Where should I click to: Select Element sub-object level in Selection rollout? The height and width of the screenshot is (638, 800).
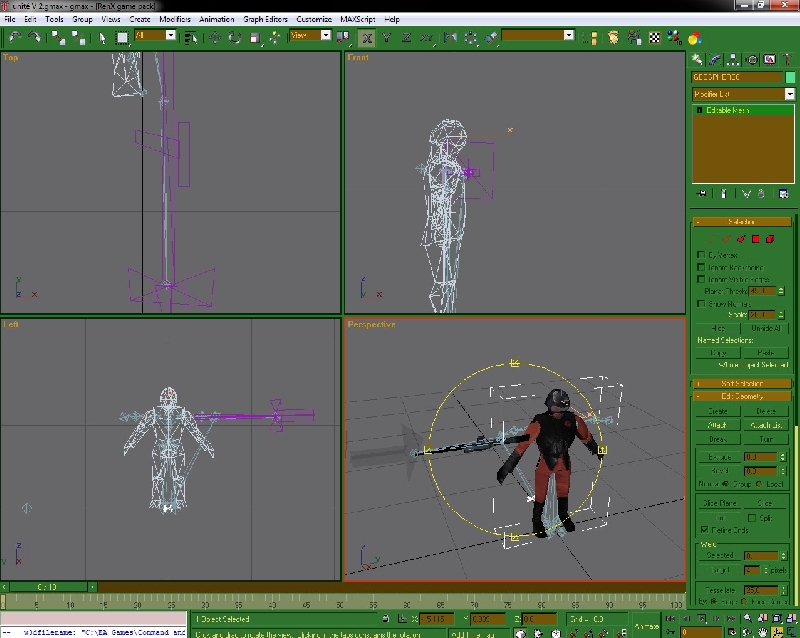tap(771, 239)
